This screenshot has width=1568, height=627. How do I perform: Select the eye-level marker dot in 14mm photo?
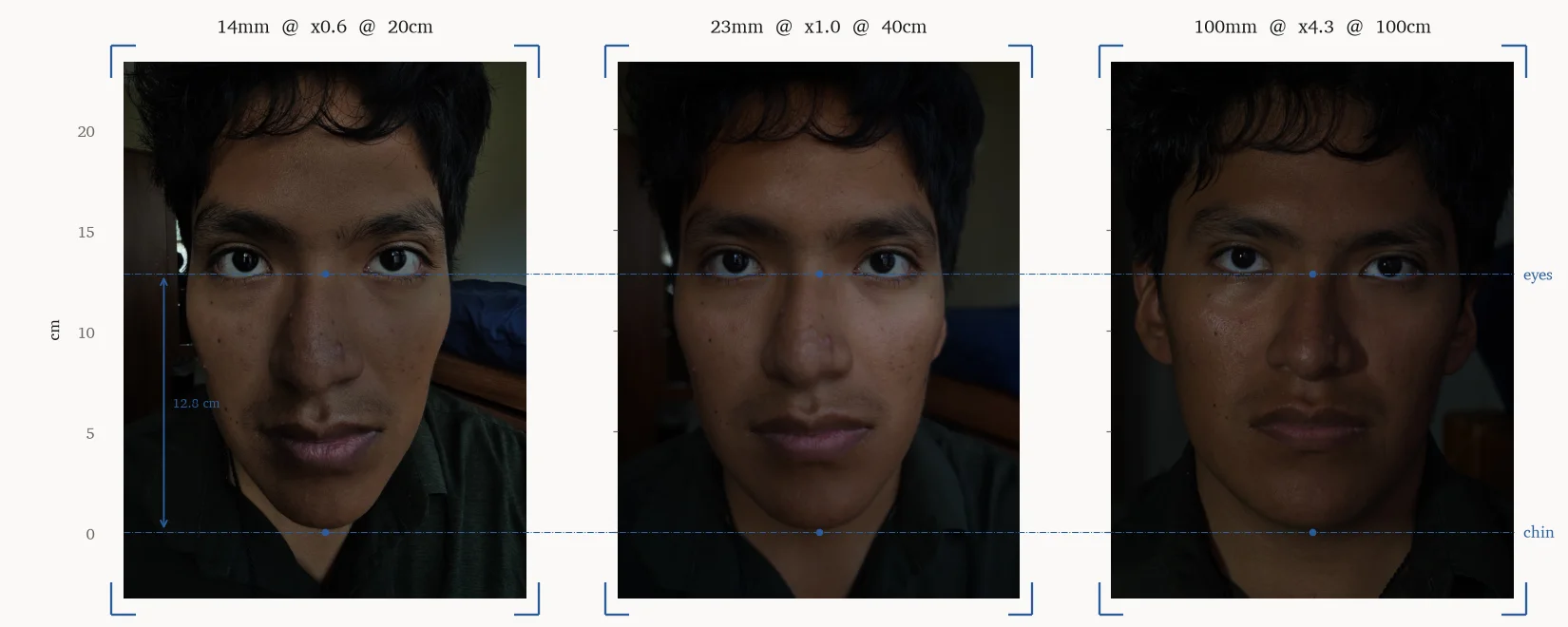pos(325,274)
